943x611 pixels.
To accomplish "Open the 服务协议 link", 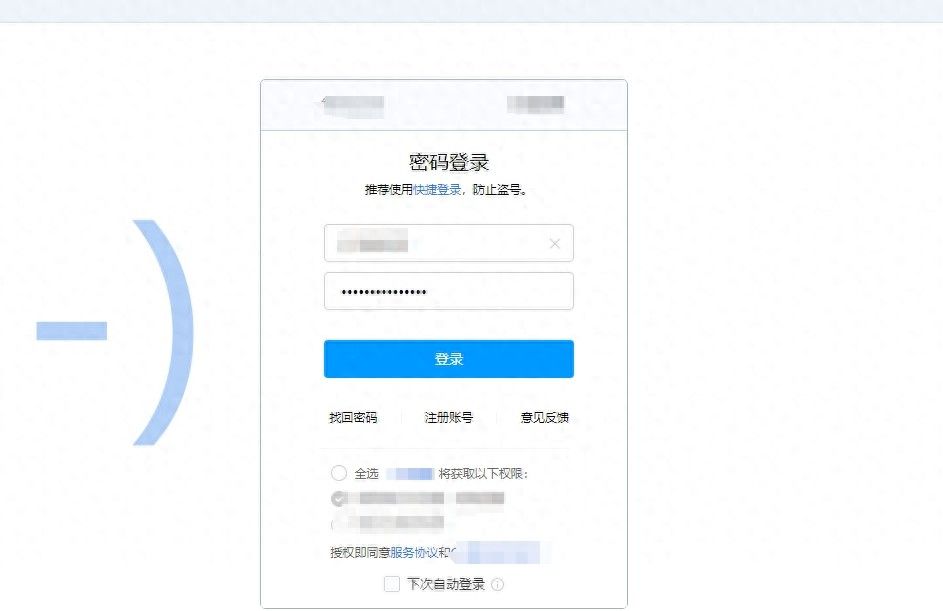I will 414,552.
